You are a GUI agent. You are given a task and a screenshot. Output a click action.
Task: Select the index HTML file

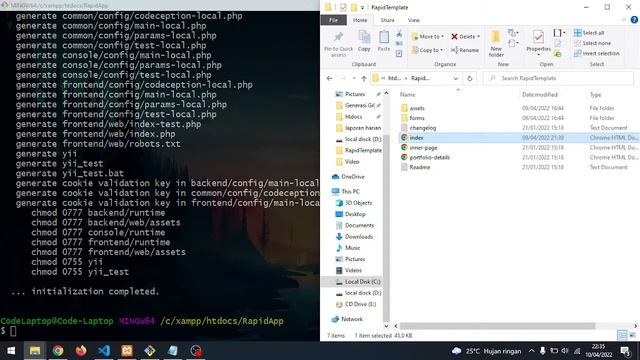[416, 138]
